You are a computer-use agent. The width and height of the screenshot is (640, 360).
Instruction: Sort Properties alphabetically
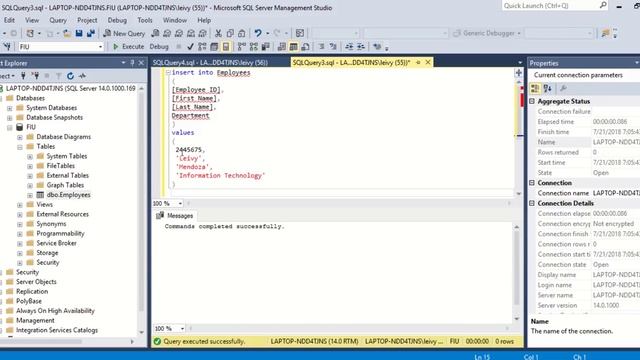click(547, 88)
